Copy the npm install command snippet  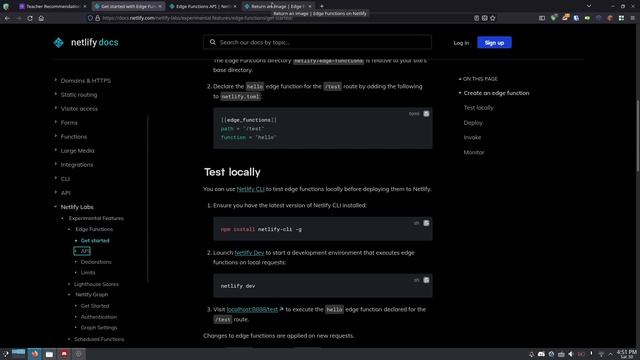tap(426, 223)
